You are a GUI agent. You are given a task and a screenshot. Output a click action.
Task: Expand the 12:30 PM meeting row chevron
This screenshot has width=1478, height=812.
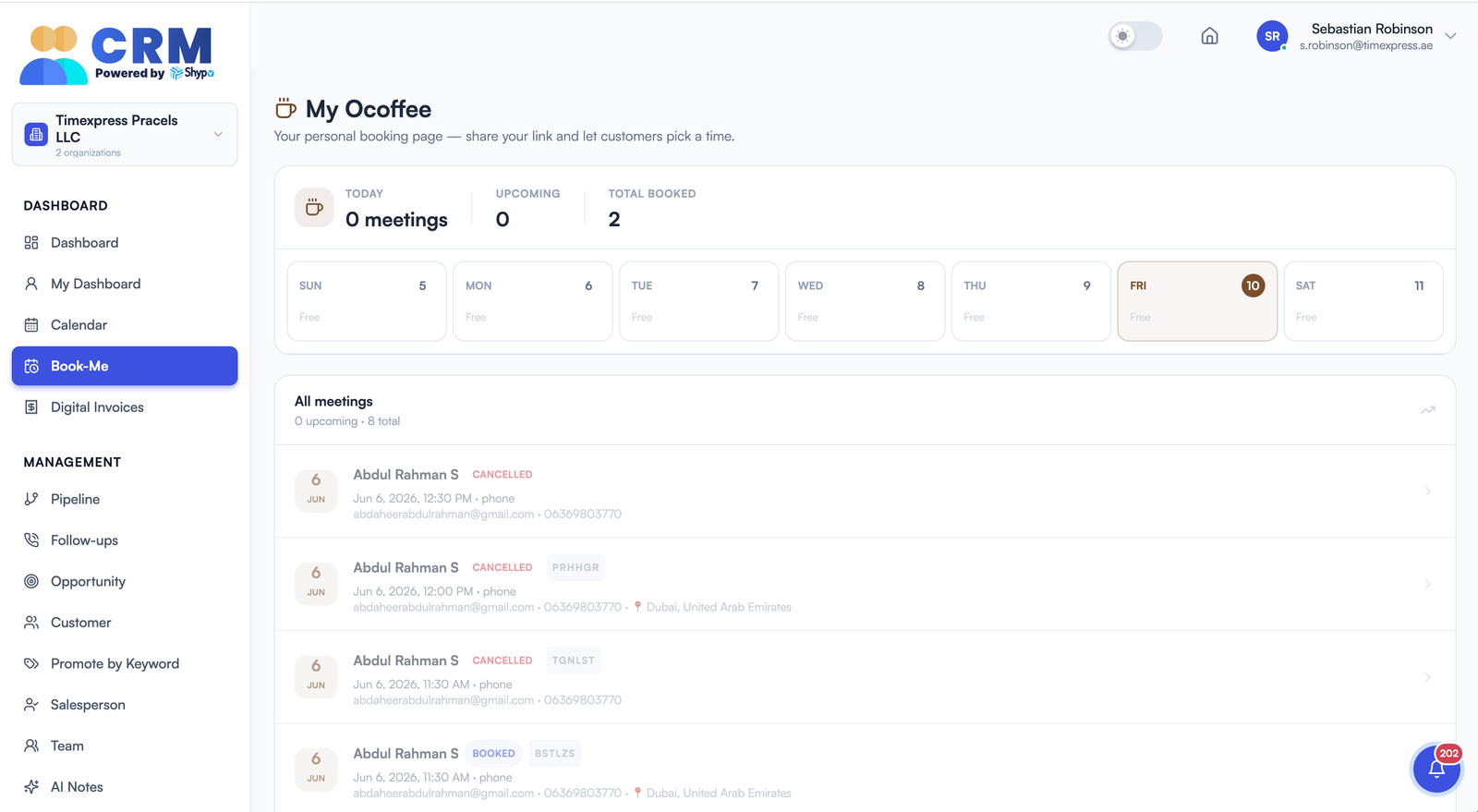(1427, 491)
